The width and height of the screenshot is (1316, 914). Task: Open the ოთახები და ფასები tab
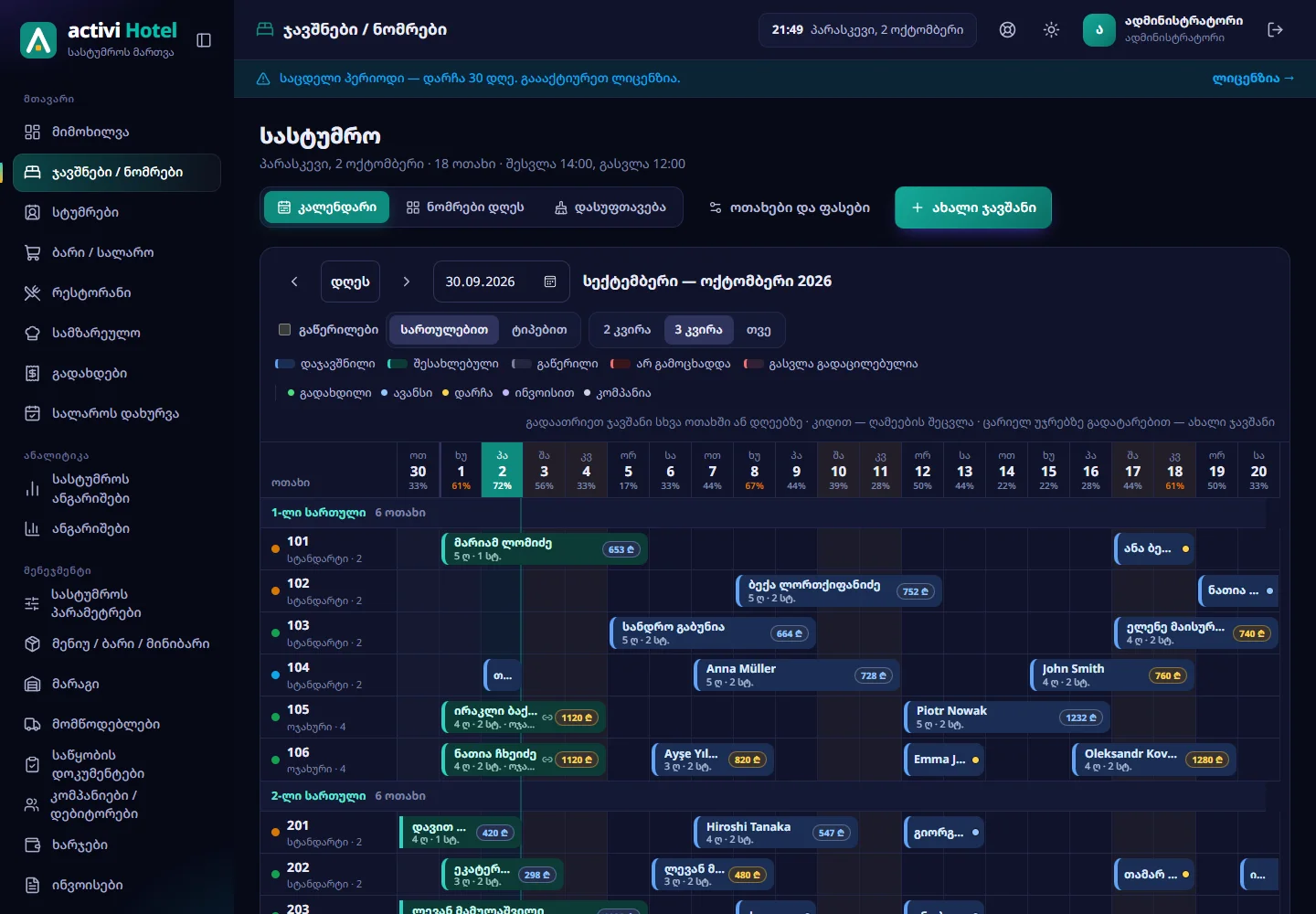point(790,207)
